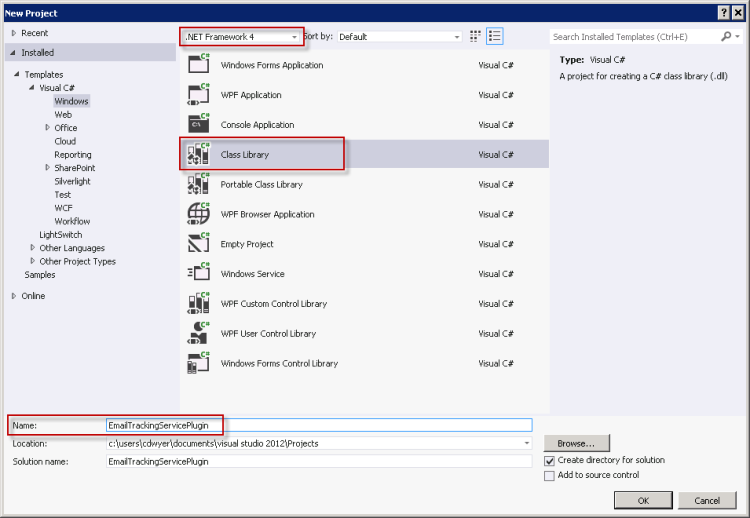The image size is (750, 518).
Task: Click the Cancel button
Action: [x=707, y=500]
